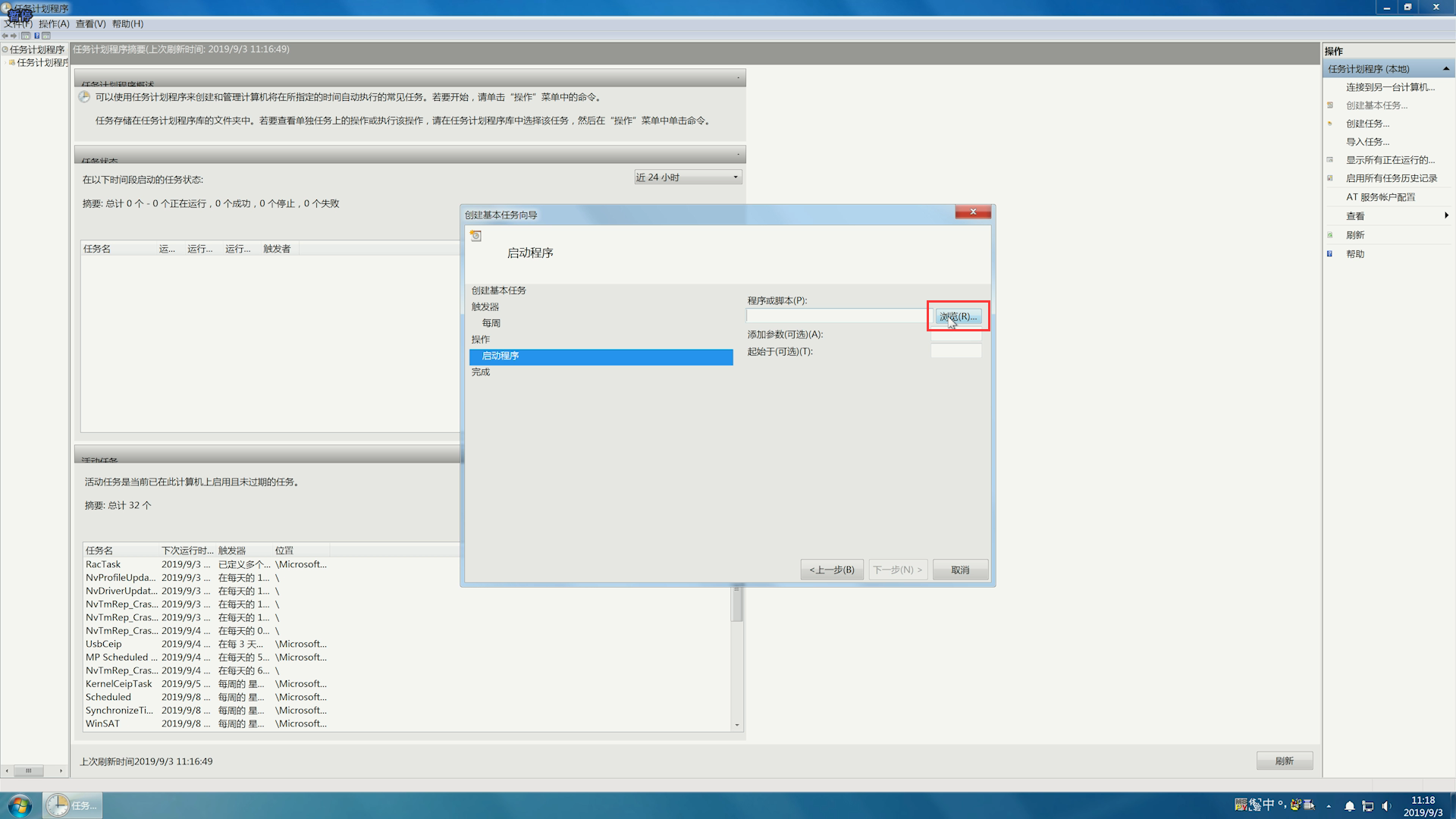Image resolution: width=1456 pixels, height=819 pixels.
Task: Click the 下一步(N) > button
Action: 898,570
